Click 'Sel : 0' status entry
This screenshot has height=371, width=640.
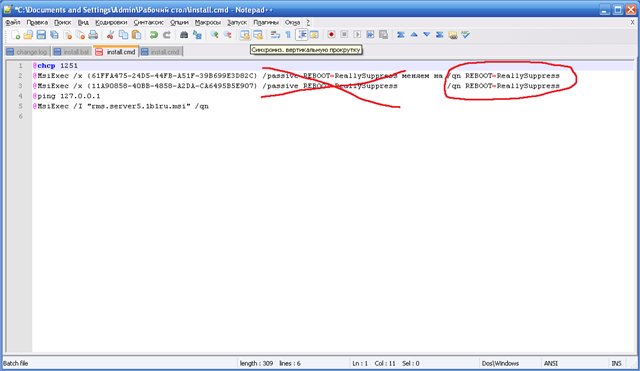411,363
